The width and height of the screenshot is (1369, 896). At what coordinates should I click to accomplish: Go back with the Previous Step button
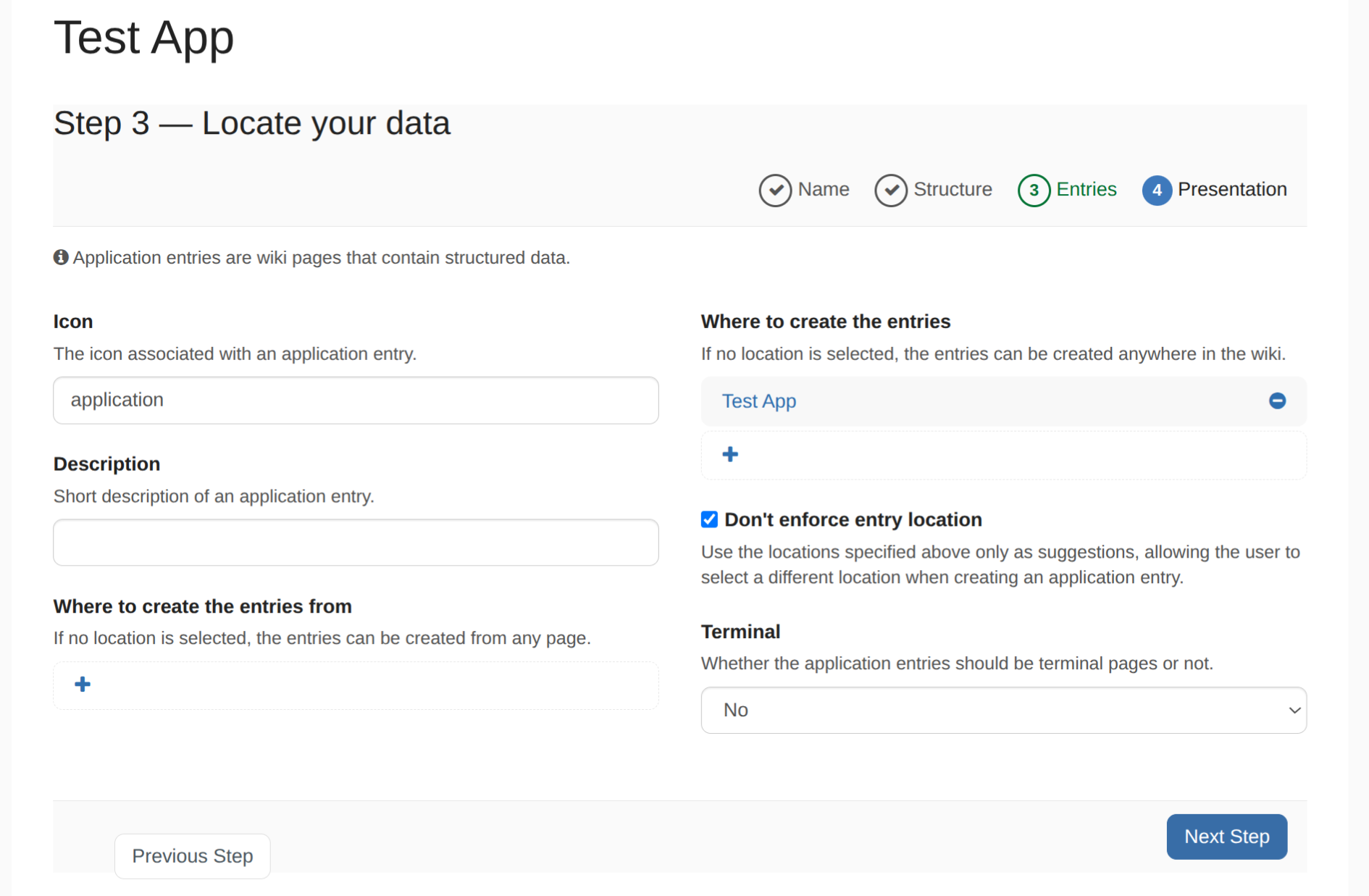(192, 855)
